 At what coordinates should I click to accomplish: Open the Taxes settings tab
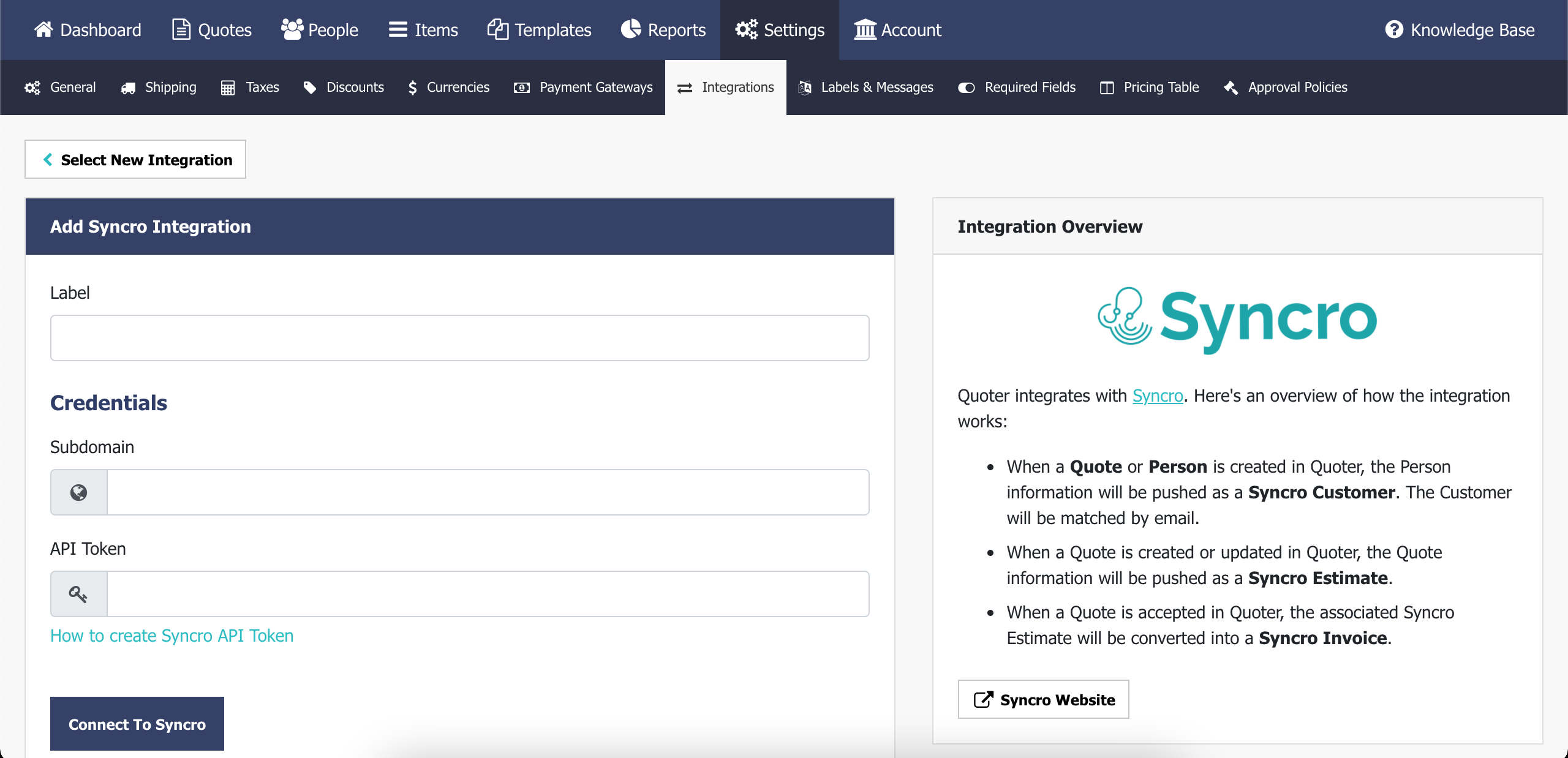[x=250, y=88]
